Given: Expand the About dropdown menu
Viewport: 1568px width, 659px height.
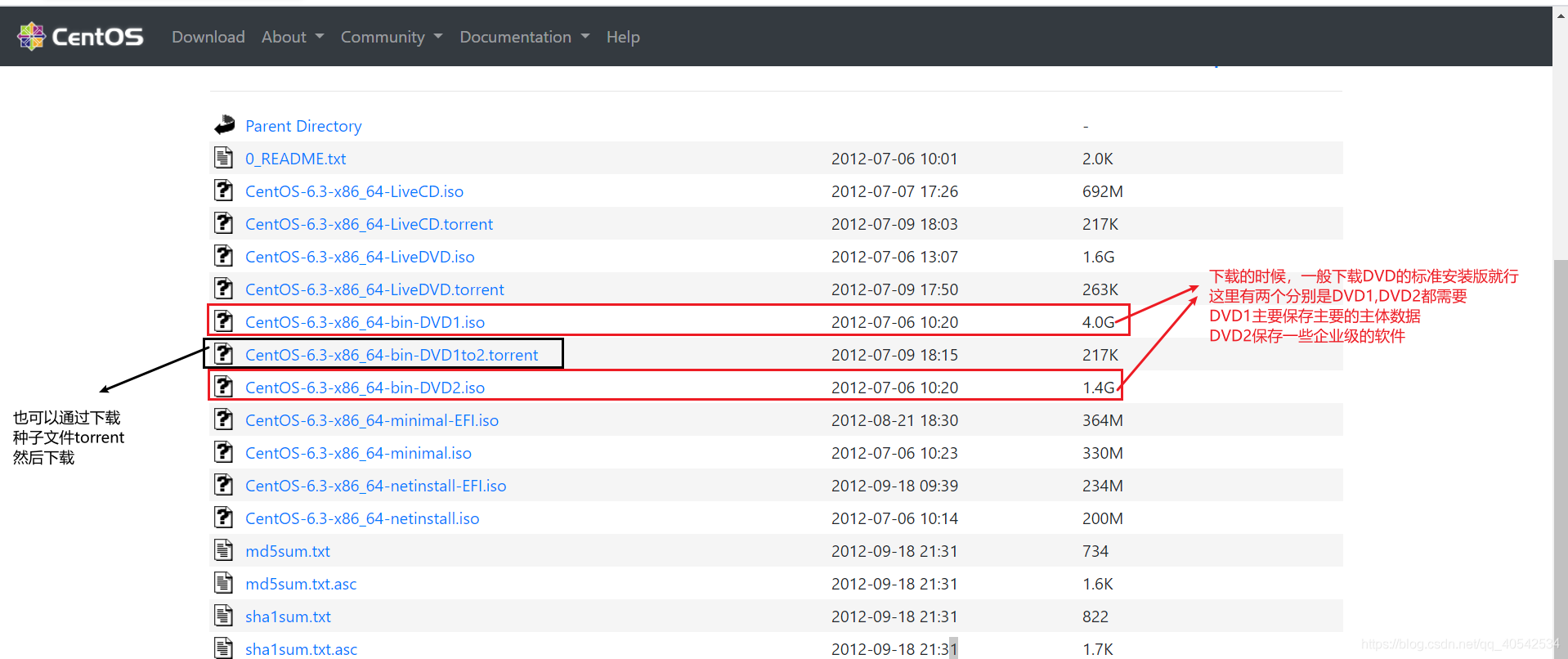Looking at the screenshot, I should 293,37.
